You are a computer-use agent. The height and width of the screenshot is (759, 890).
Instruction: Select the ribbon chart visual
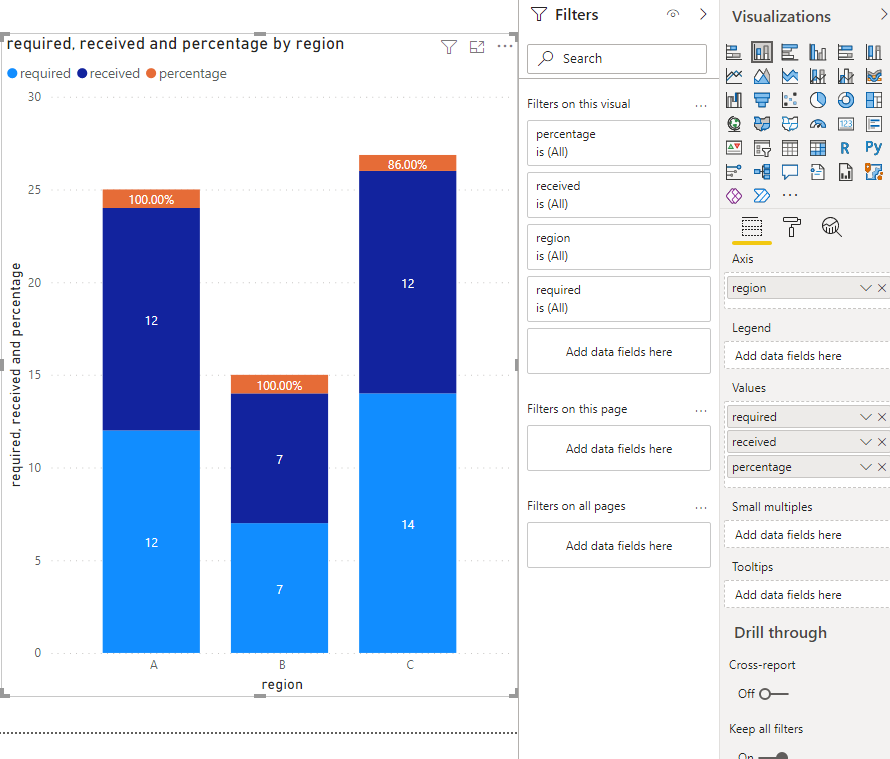click(x=874, y=76)
